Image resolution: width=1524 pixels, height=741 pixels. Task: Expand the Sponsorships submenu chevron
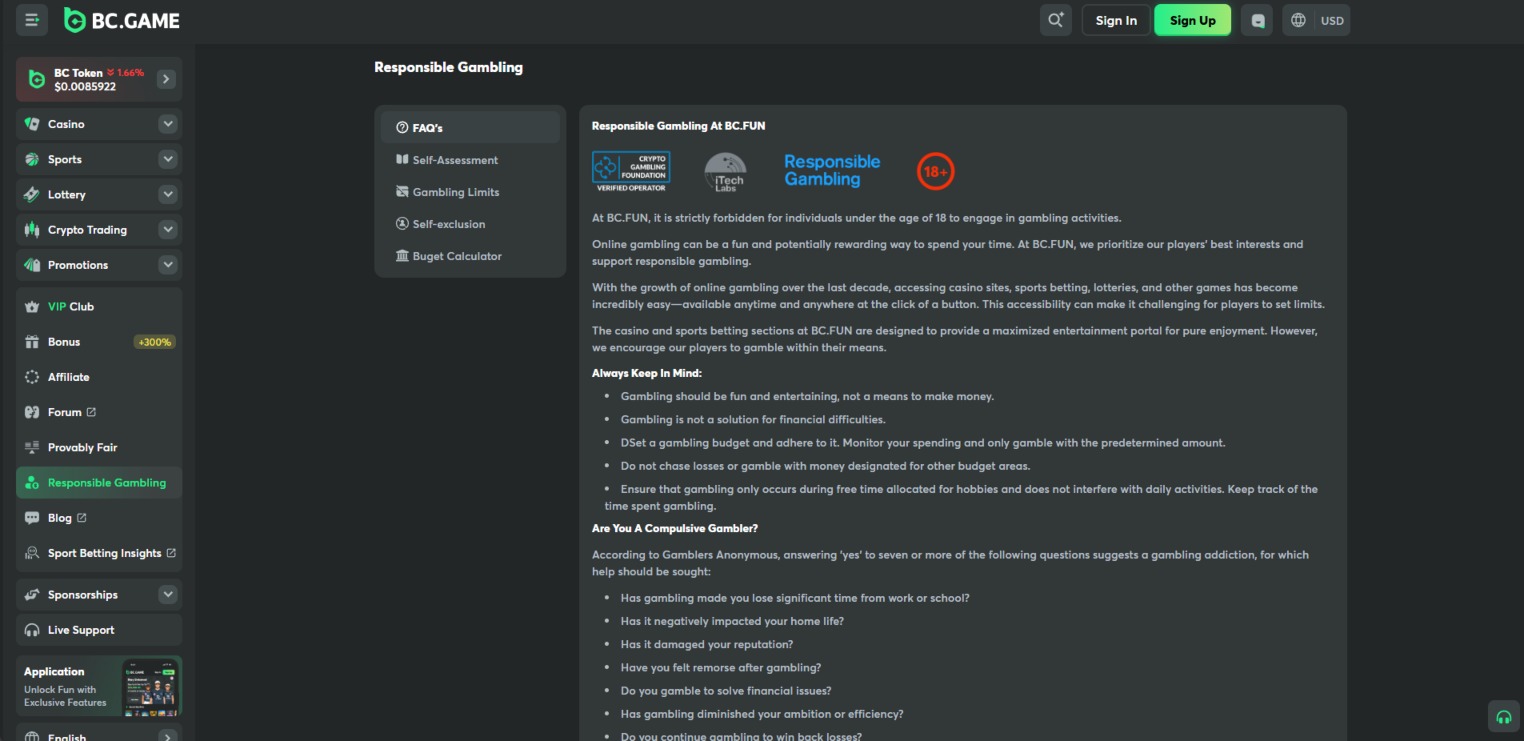tap(168, 595)
